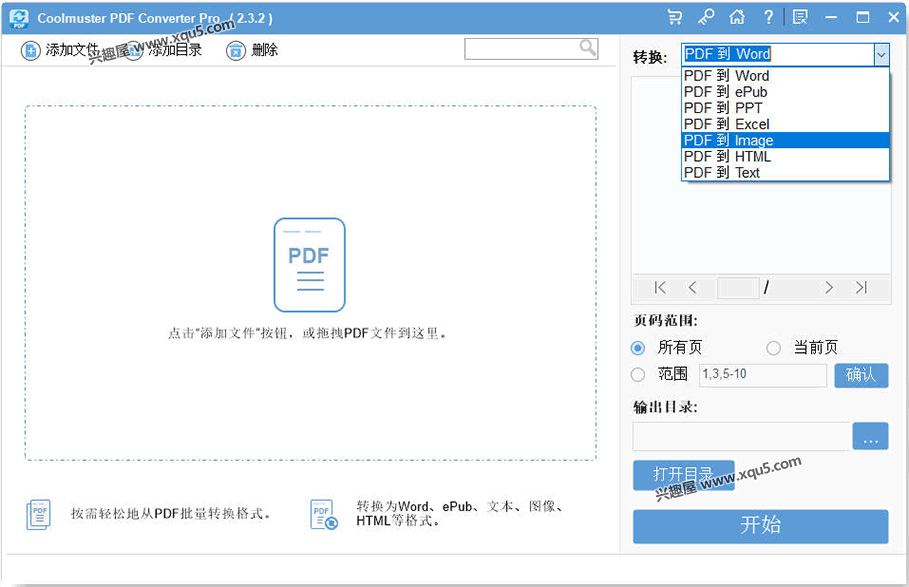
Task: Click the page range input showing 1,3,5-10
Action: (x=762, y=374)
